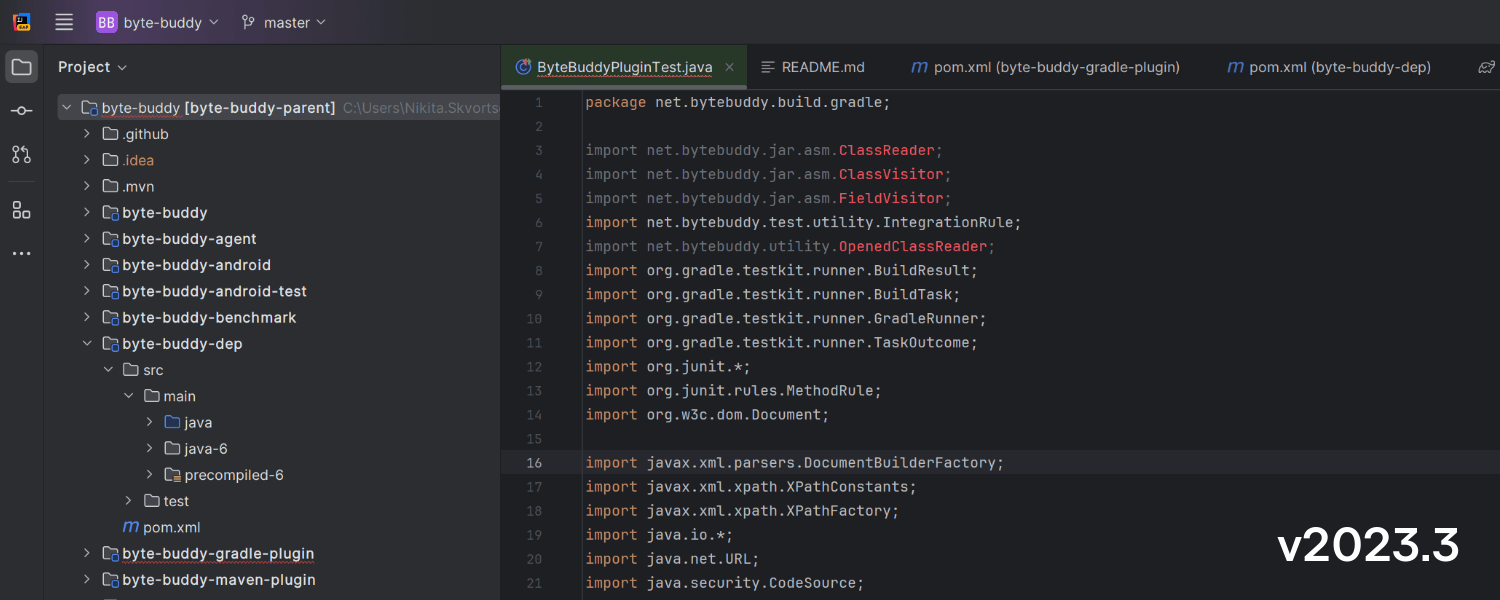Click the IntelliJ IDEA logo icon

[22, 22]
